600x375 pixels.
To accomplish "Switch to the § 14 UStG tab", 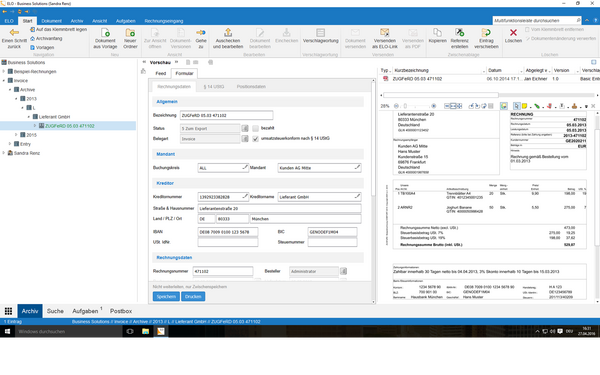I will (x=214, y=86).
